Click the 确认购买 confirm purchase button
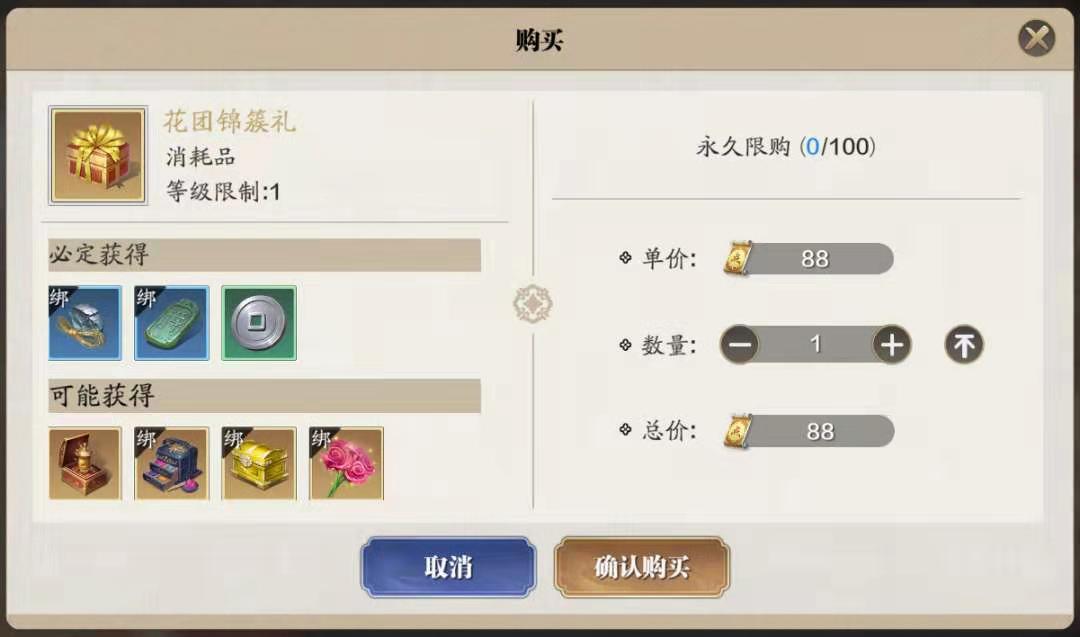The height and width of the screenshot is (637, 1080). pos(641,567)
